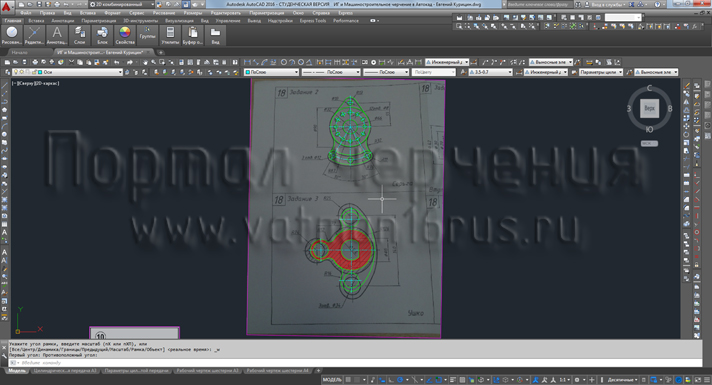Click the AutoCAD application menu logo
Image resolution: width=712 pixels, height=385 pixels.
coord(6,8)
